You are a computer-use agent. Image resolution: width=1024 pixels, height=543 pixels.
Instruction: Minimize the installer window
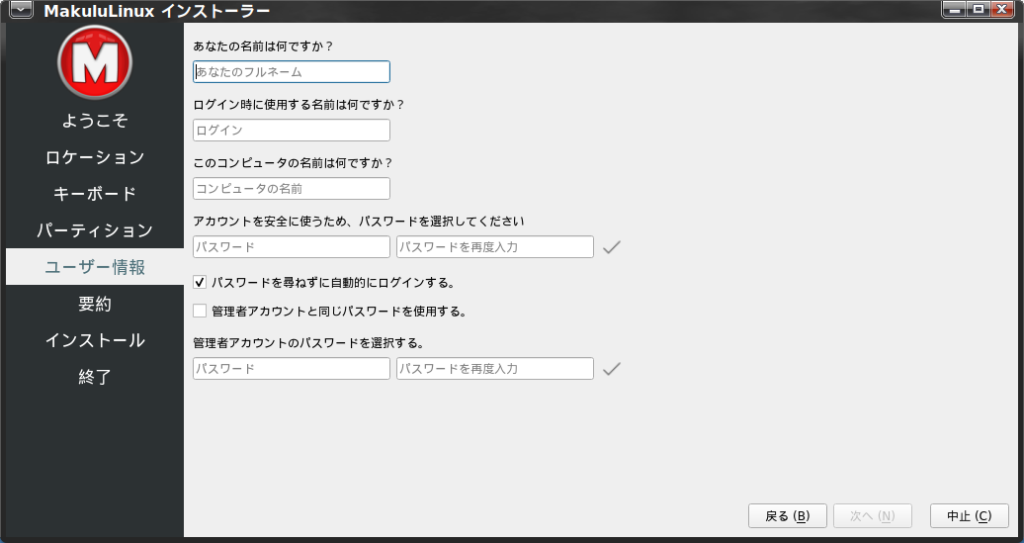tap(955, 10)
